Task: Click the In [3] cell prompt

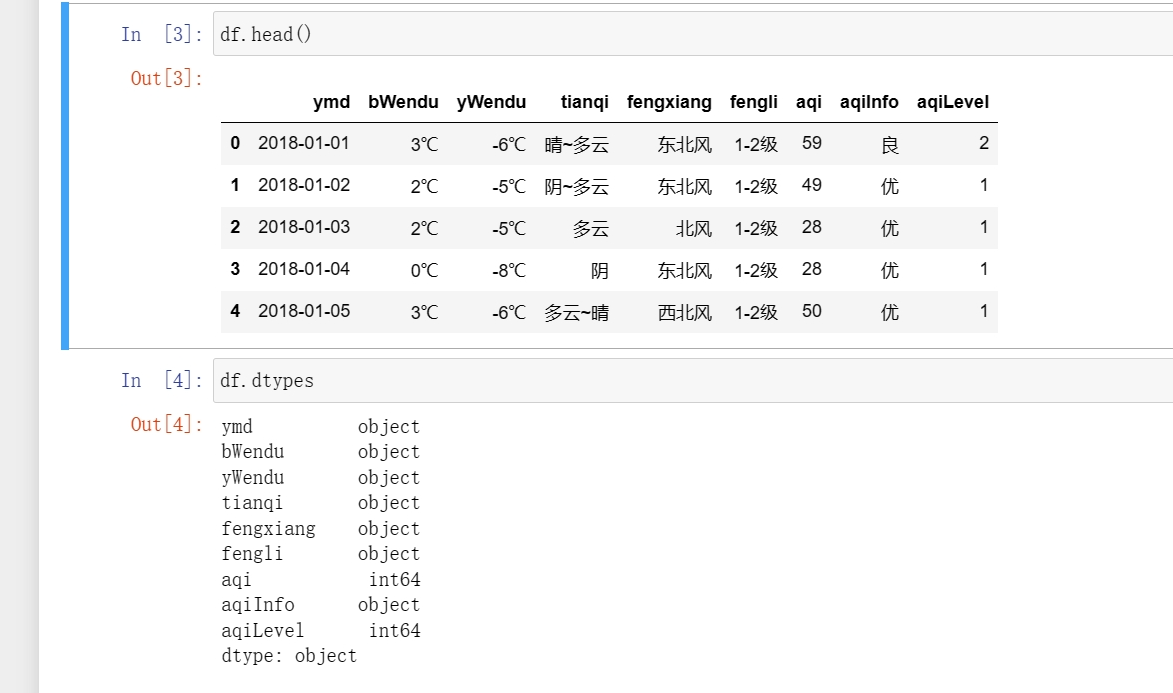Action: point(160,35)
